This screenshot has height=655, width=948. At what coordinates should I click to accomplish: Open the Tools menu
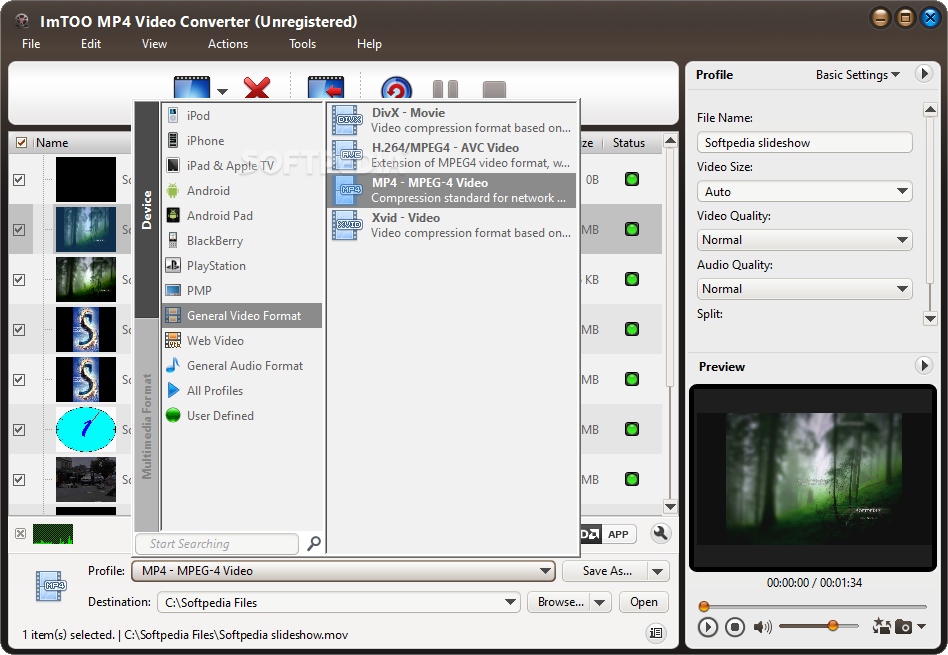[302, 44]
